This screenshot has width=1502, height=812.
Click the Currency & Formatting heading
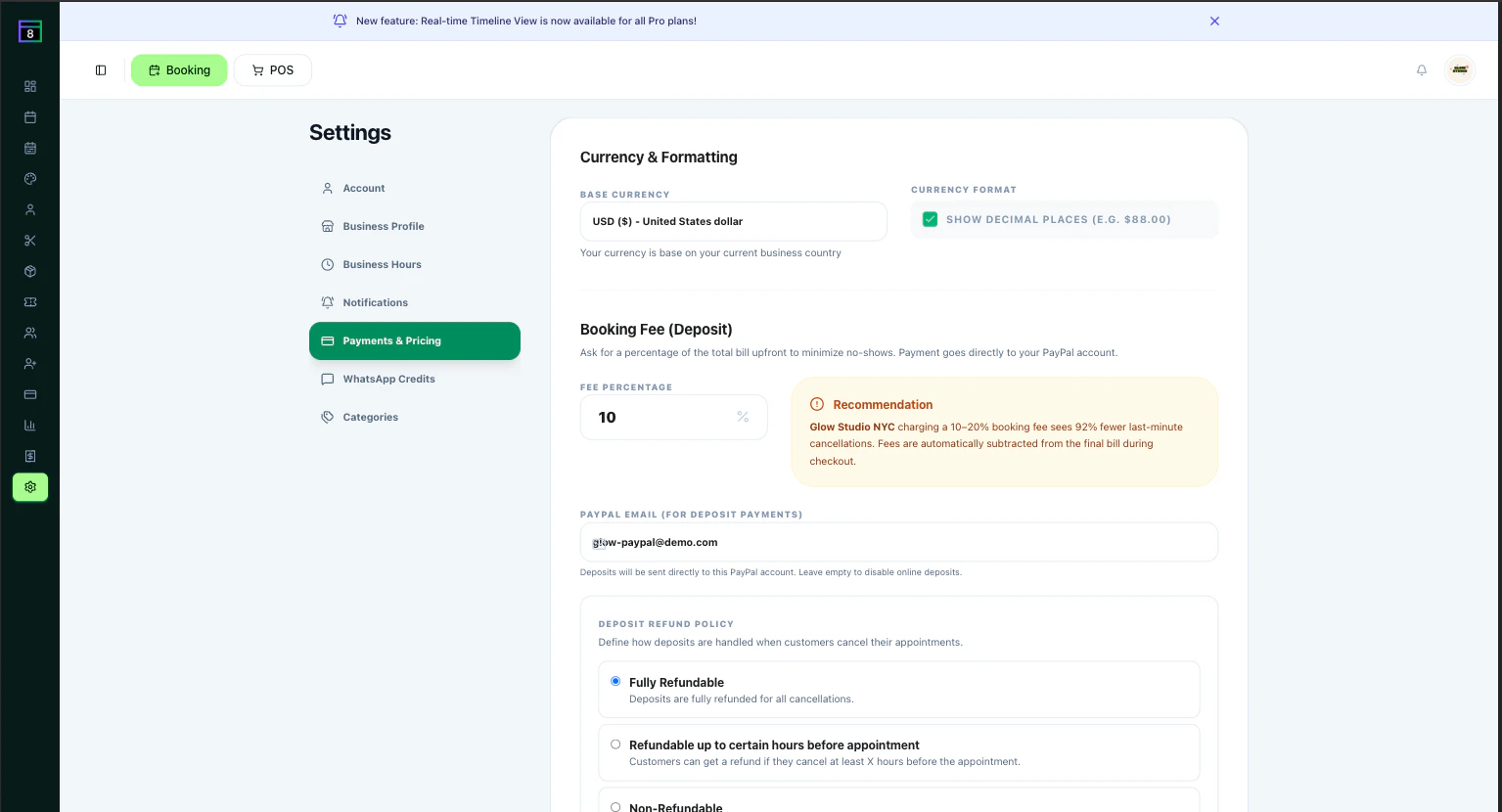click(659, 158)
